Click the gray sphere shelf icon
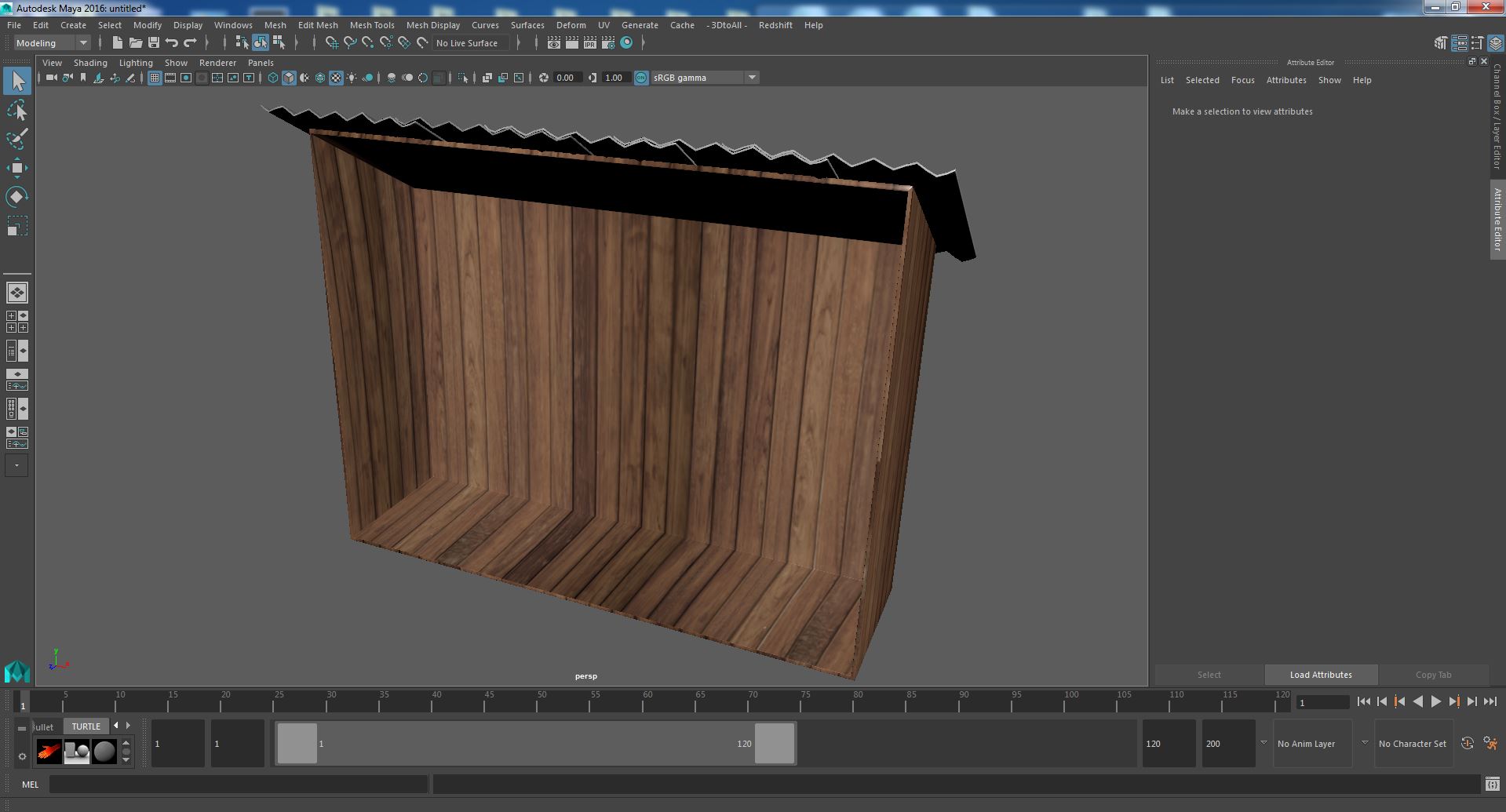 [x=104, y=752]
